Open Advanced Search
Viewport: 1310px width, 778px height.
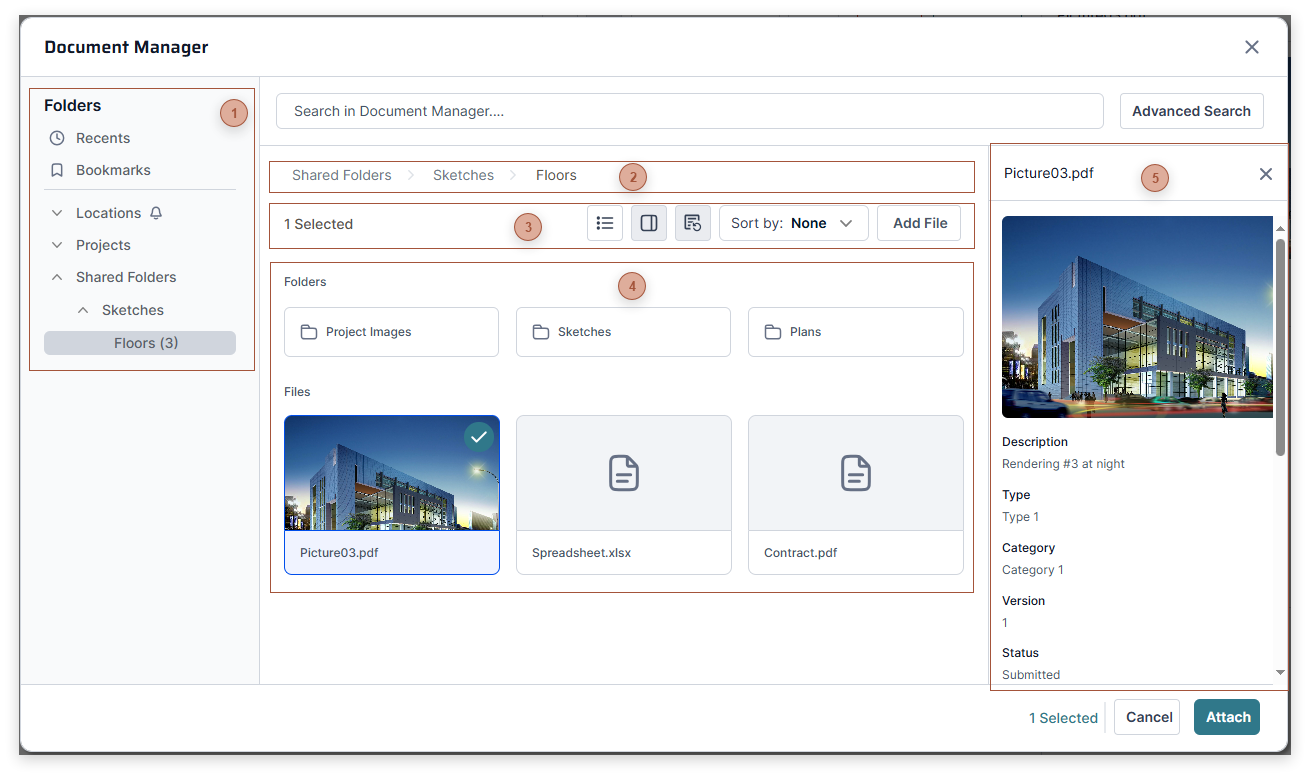click(1191, 111)
